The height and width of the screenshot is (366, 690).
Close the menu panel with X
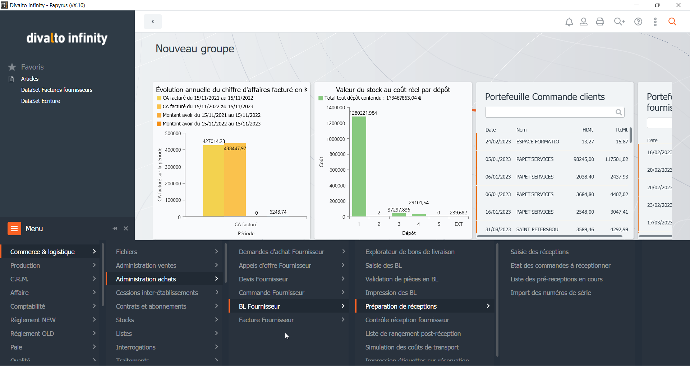(x=126, y=228)
